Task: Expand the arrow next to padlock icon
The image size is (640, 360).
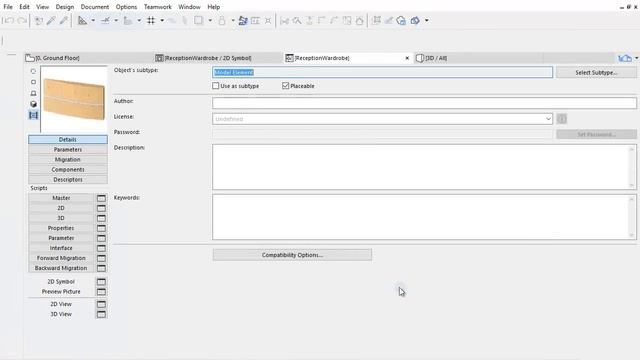Action: pos(233,20)
